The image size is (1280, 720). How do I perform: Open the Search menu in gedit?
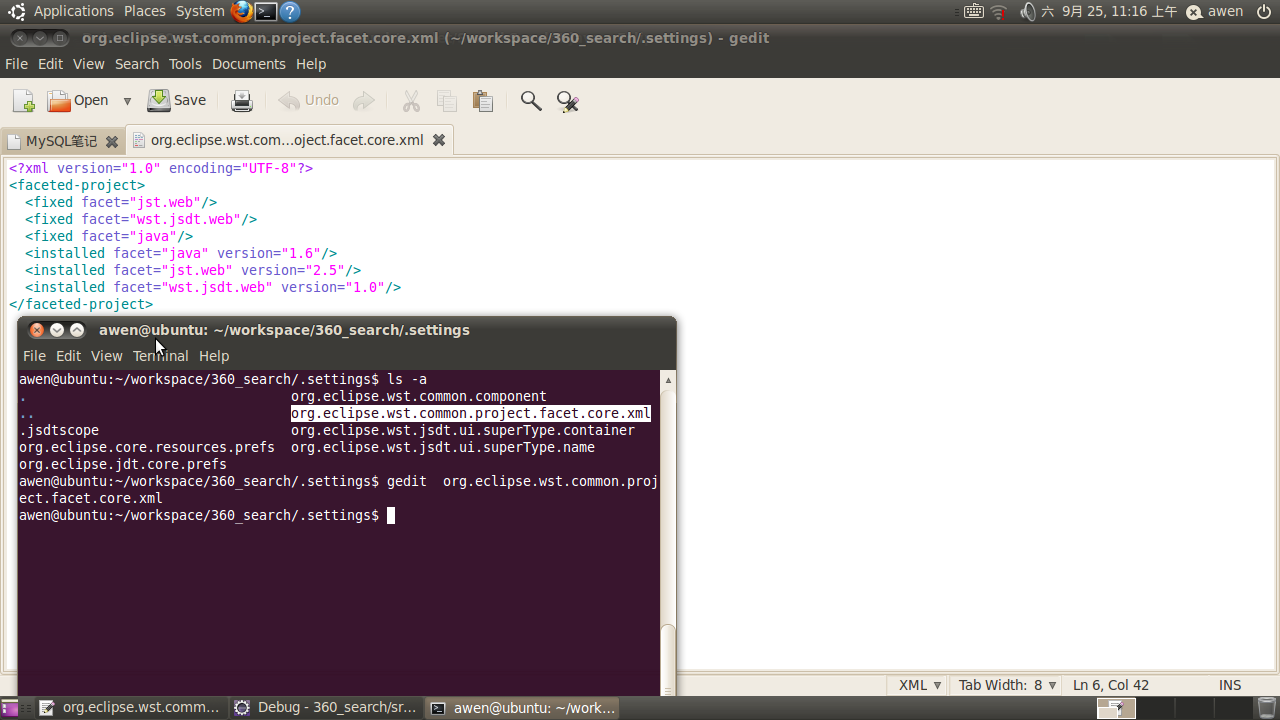pyautogui.click(x=137, y=64)
